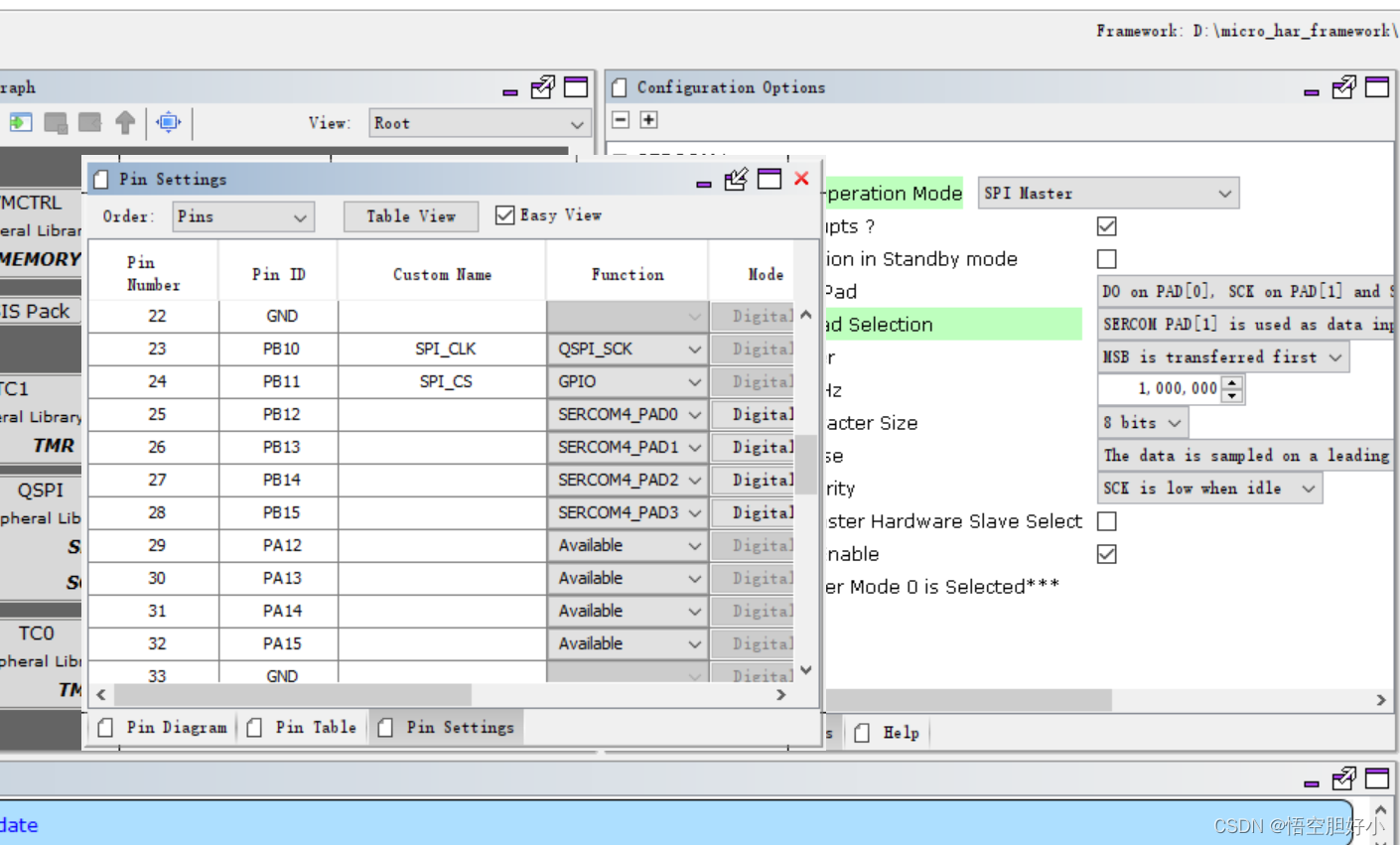This screenshot has height=845, width=1400.
Task: Enable operation in Standby mode checkbox
Action: pos(1107,259)
